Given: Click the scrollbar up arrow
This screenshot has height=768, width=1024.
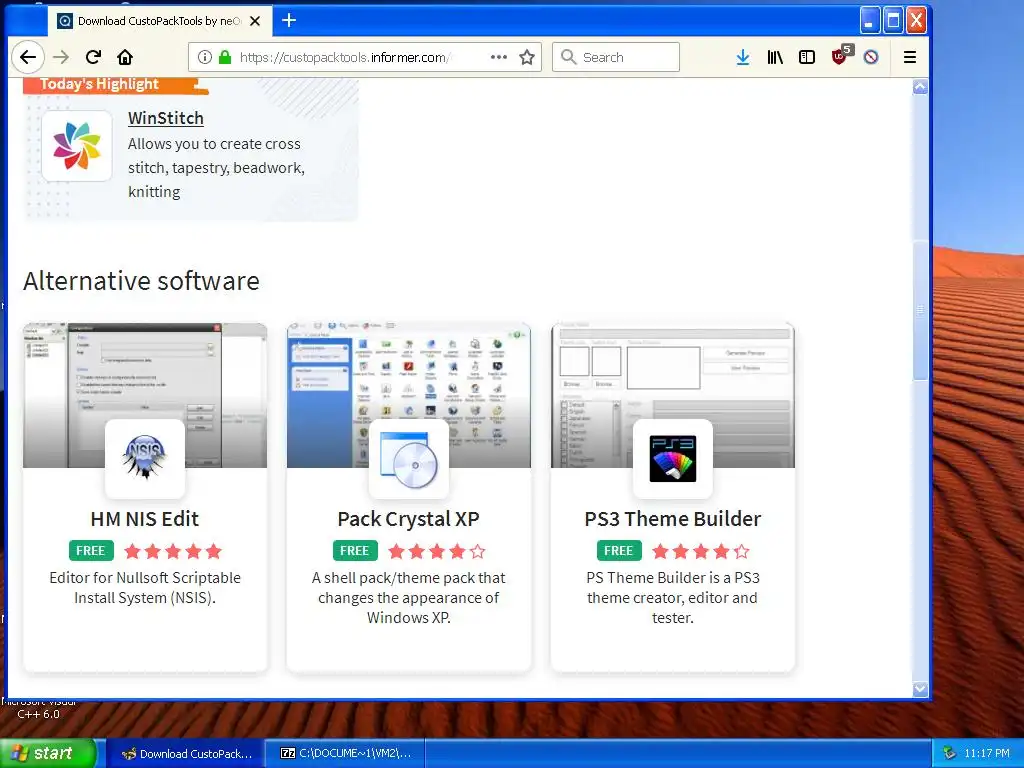Looking at the screenshot, I should pyautogui.click(x=920, y=87).
